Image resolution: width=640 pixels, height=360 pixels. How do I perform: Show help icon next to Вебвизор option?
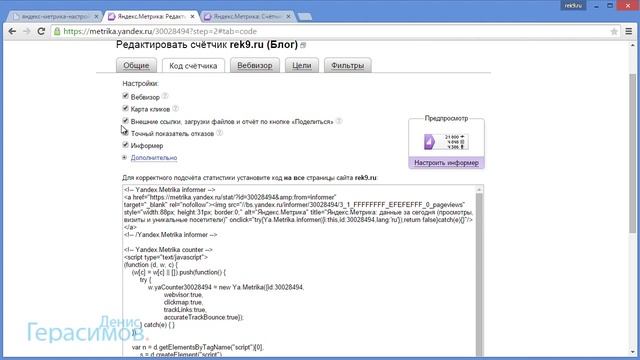tap(165, 96)
